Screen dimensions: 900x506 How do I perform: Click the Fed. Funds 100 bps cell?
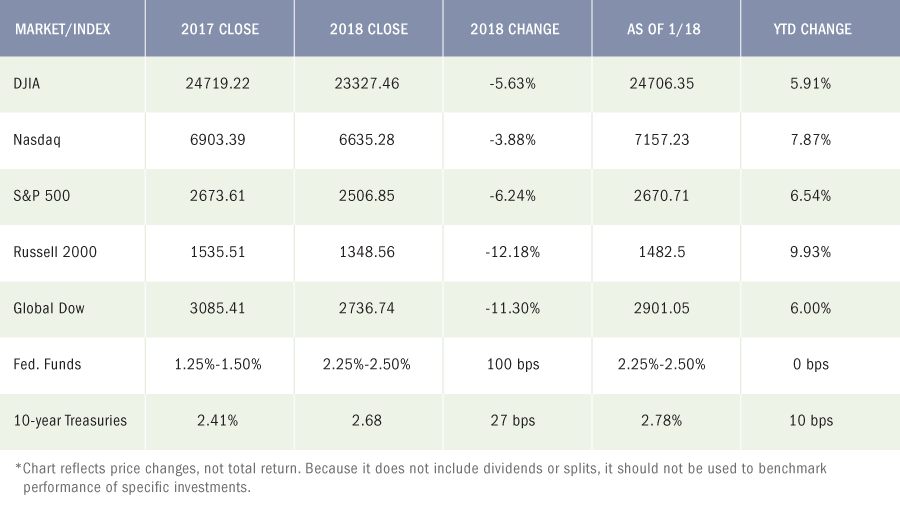pyautogui.click(x=513, y=365)
